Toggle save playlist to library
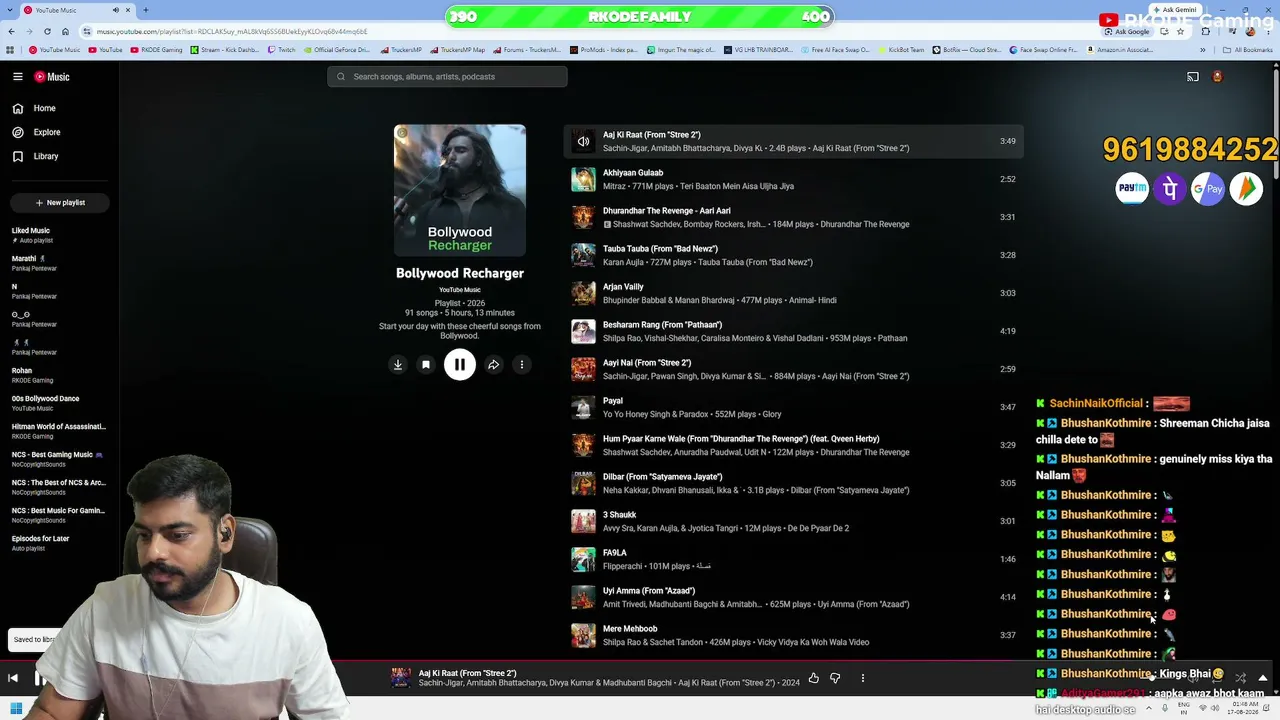 (426, 365)
